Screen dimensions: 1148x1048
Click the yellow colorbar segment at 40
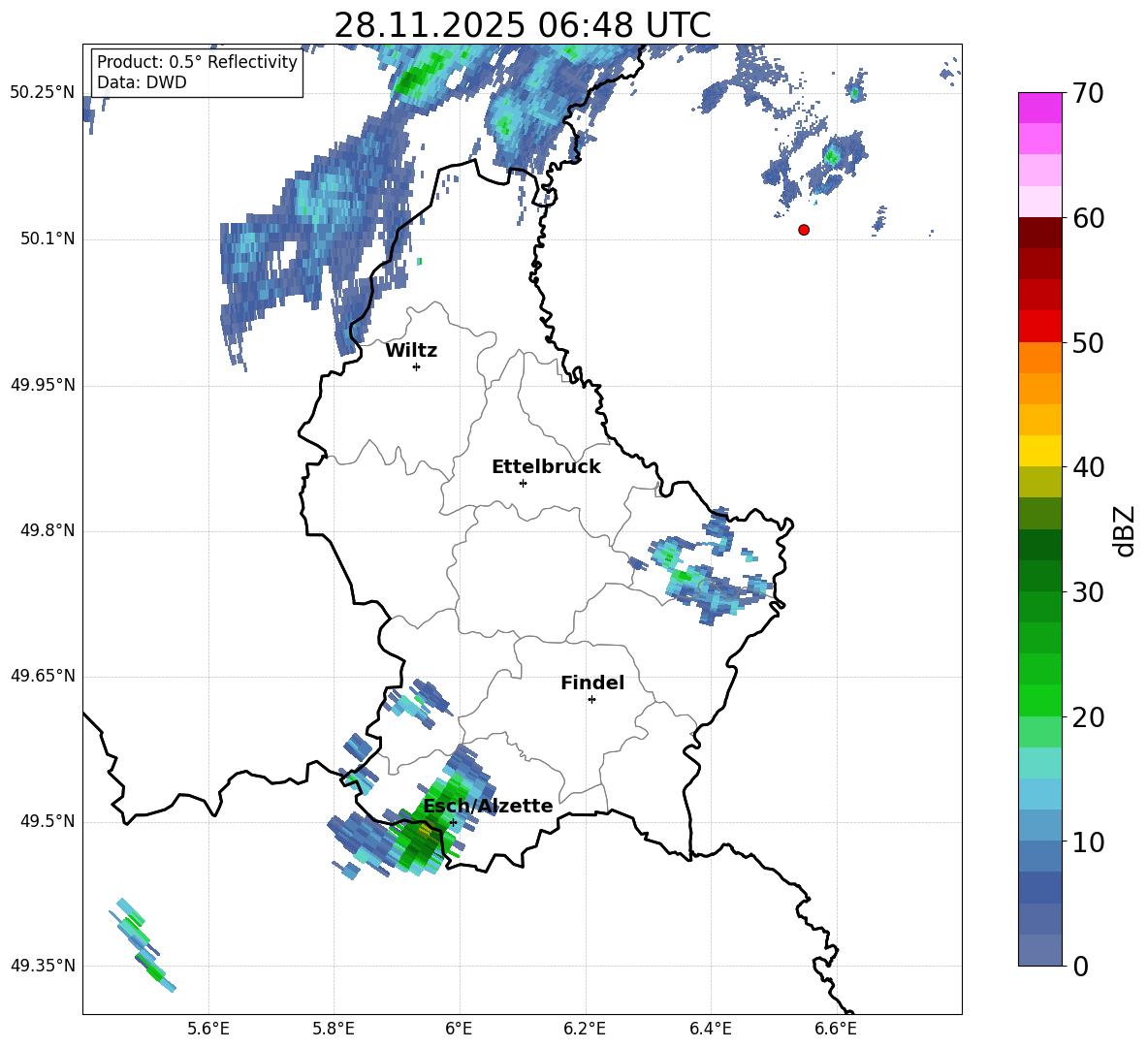pyautogui.click(x=1040, y=451)
